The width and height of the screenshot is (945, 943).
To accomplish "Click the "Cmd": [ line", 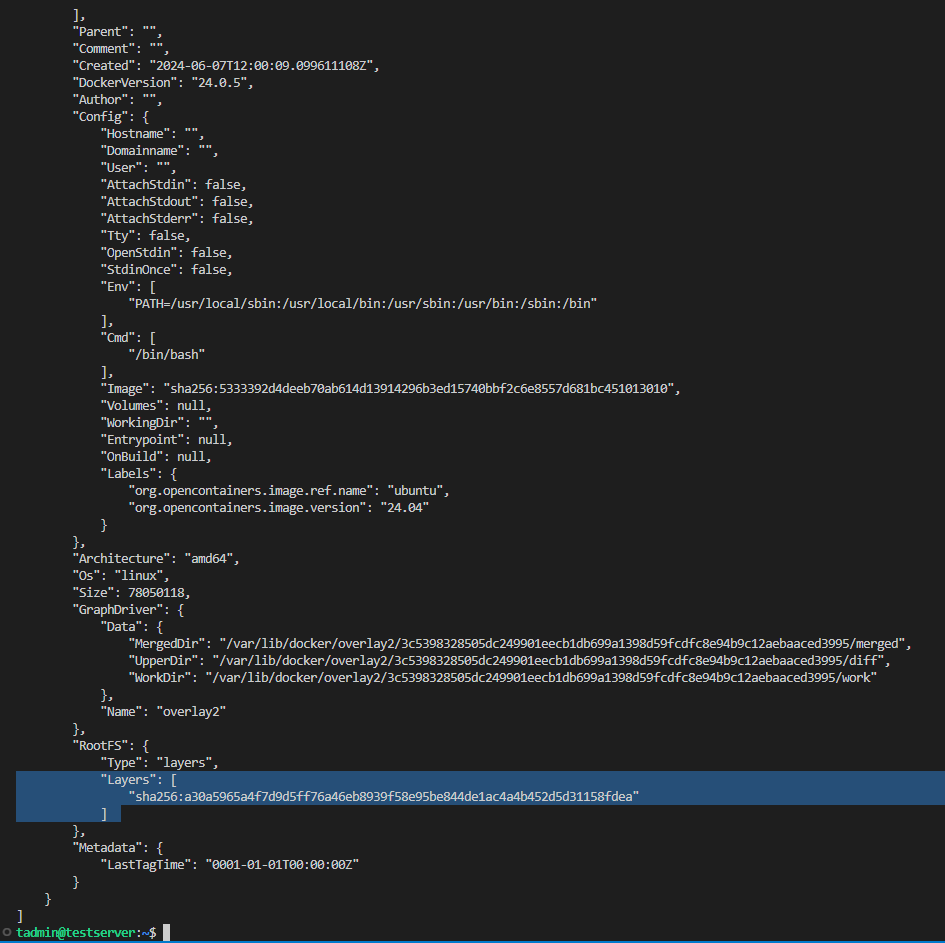I will [128, 337].
